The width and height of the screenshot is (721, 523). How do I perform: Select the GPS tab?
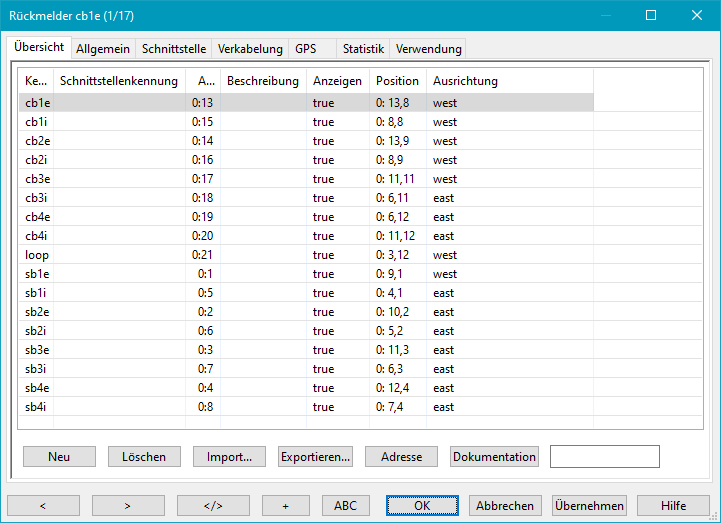click(305, 48)
